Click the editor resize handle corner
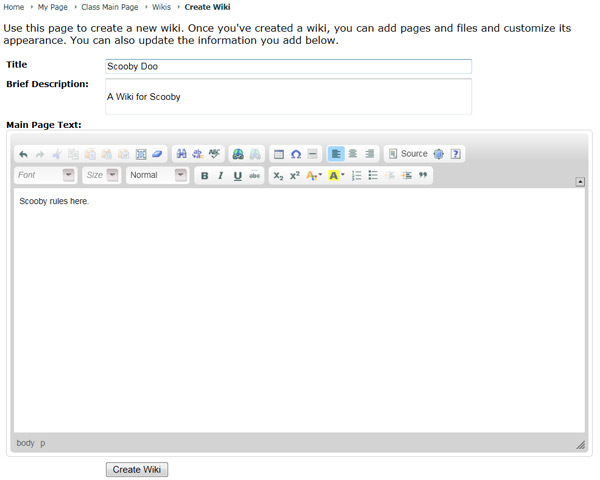 point(580,444)
